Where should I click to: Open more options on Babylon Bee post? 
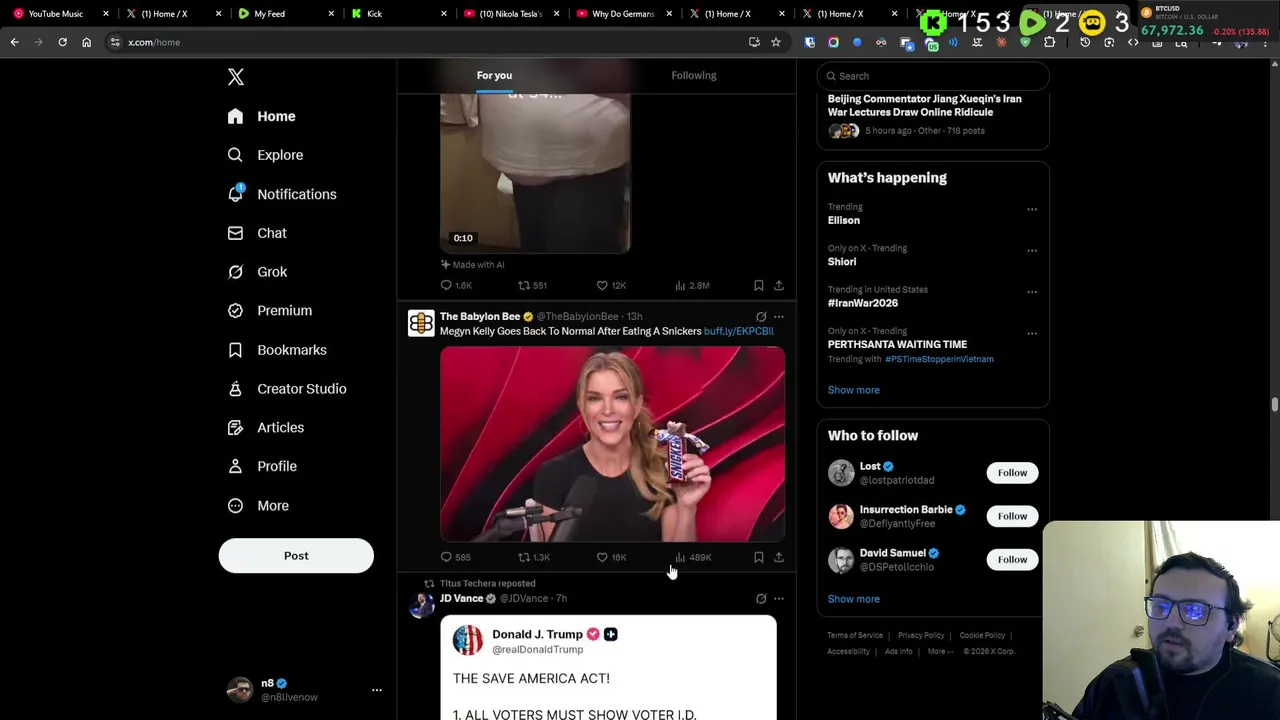click(779, 317)
